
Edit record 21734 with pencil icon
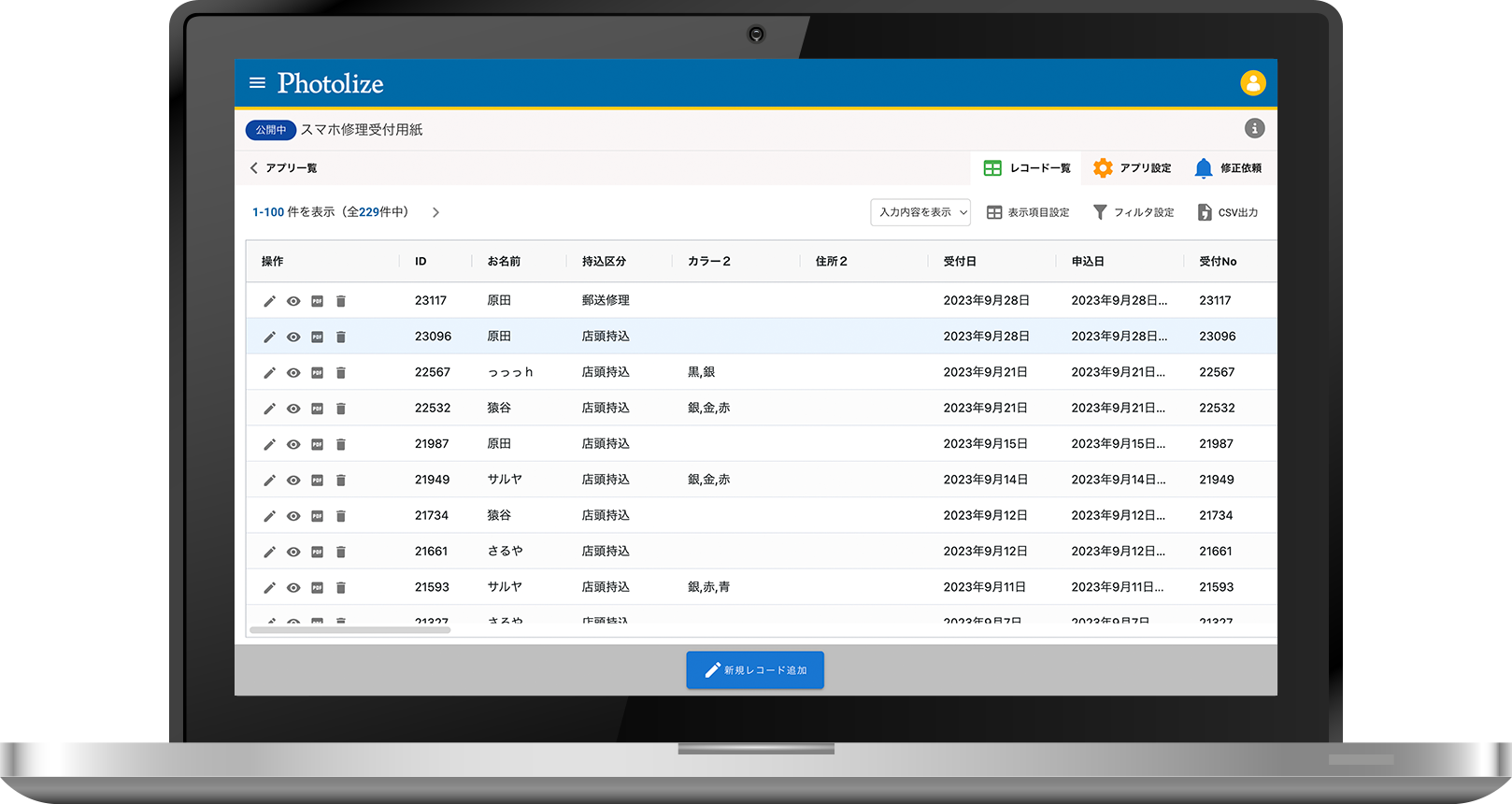pyautogui.click(x=269, y=516)
